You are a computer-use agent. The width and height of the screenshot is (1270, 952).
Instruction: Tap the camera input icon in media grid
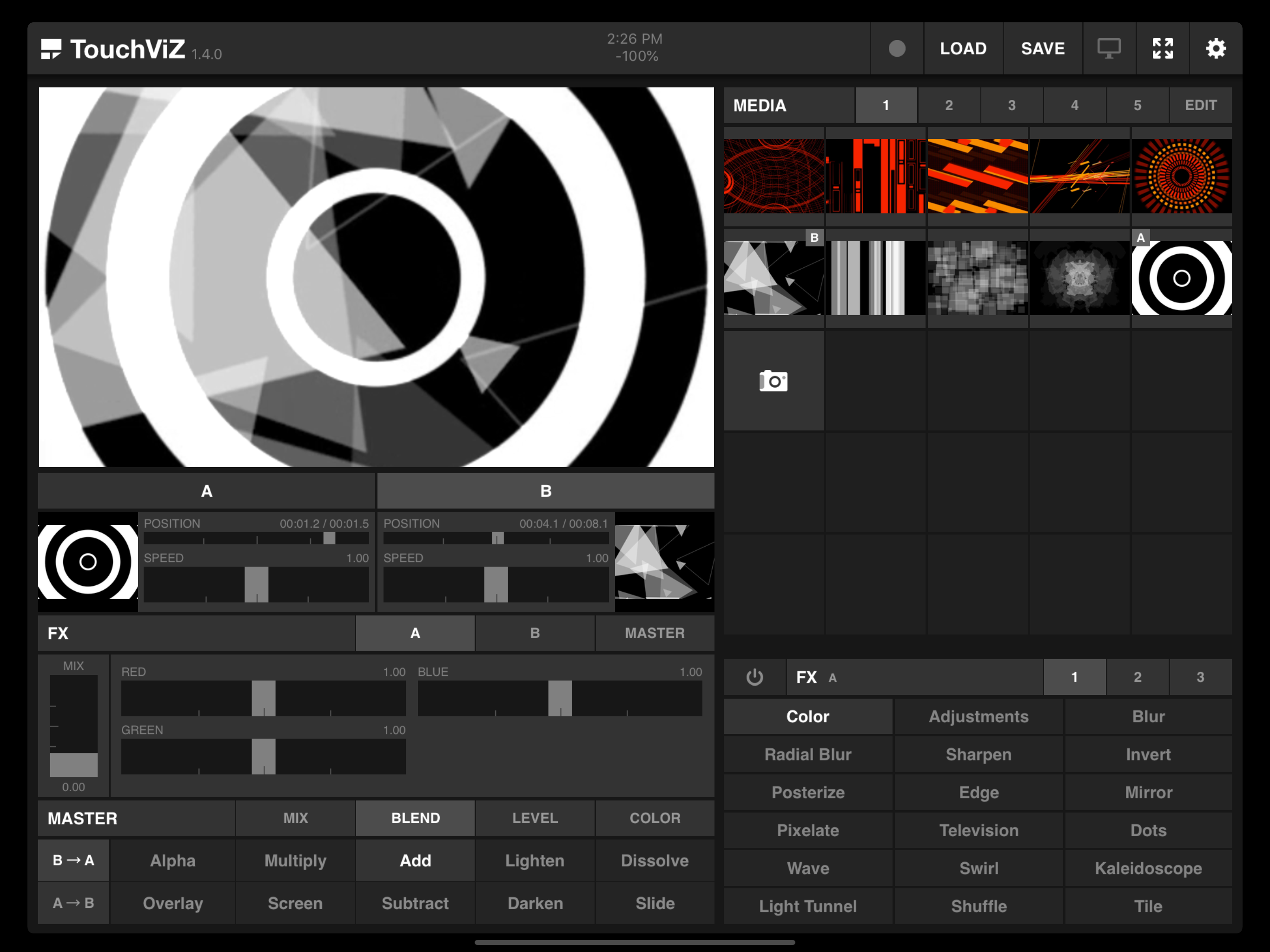(x=774, y=381)
